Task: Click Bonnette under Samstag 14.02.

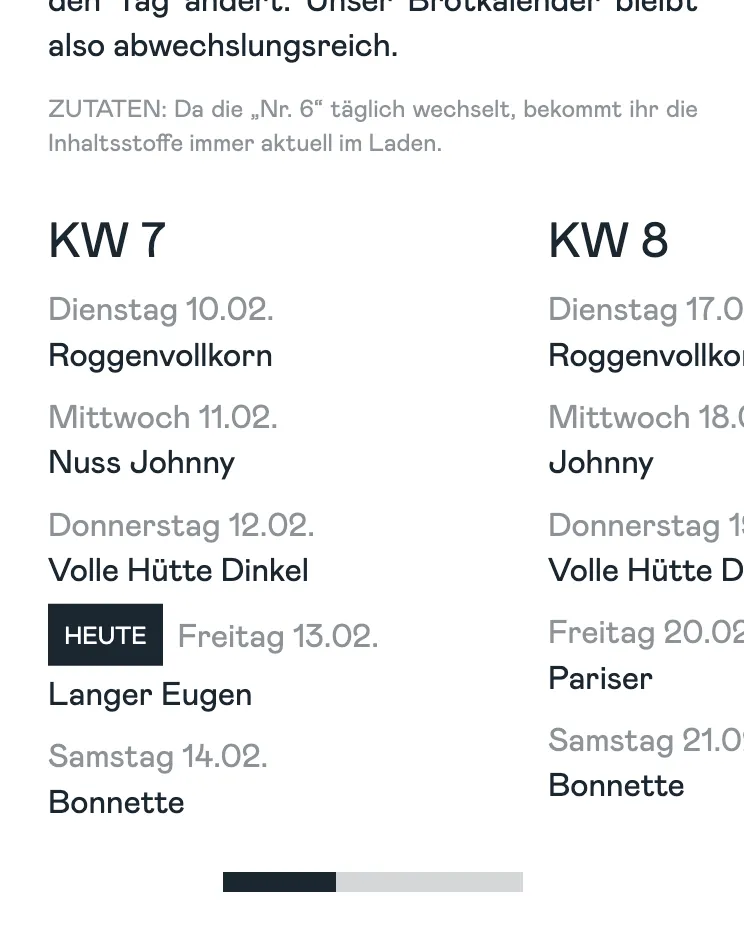Action: pos(116,802)
